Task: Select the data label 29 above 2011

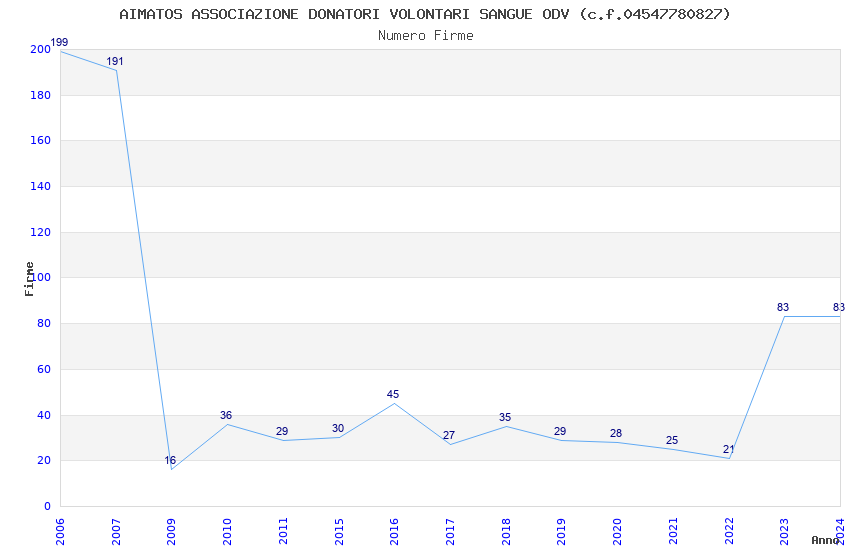Action: coord(282,431)
